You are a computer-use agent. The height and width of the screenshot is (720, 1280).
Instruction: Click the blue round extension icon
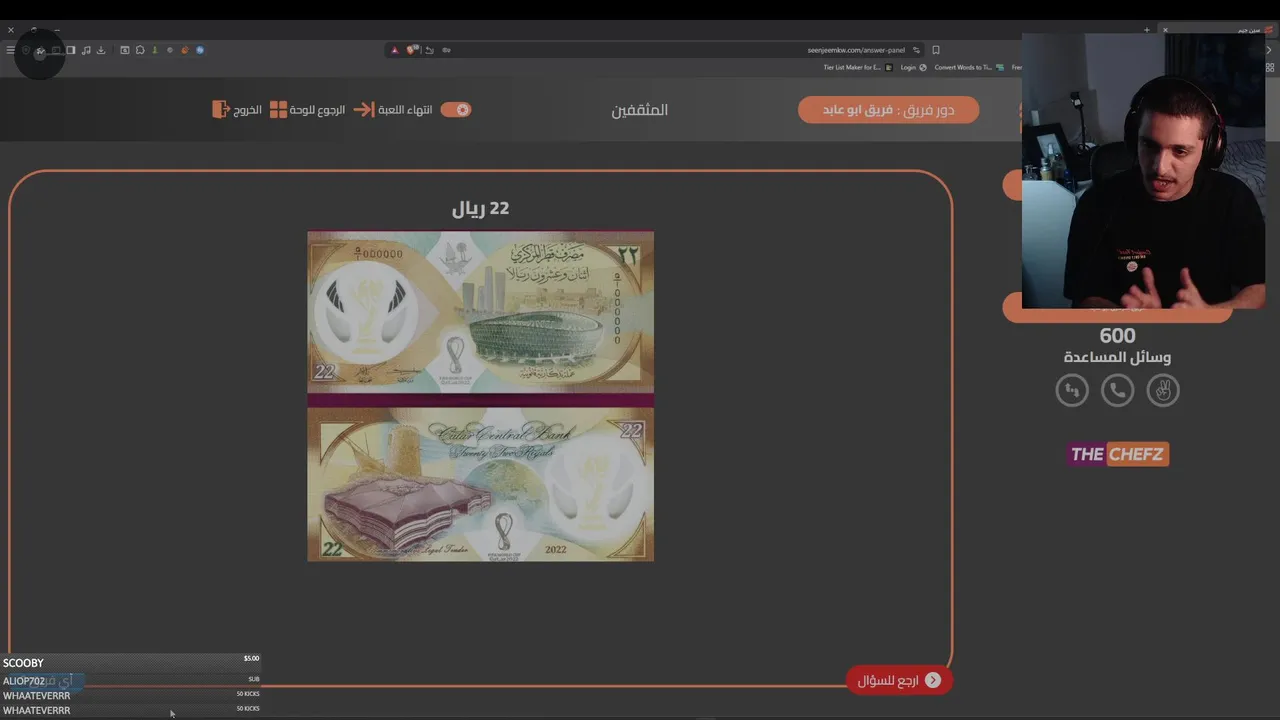point(200,50)
